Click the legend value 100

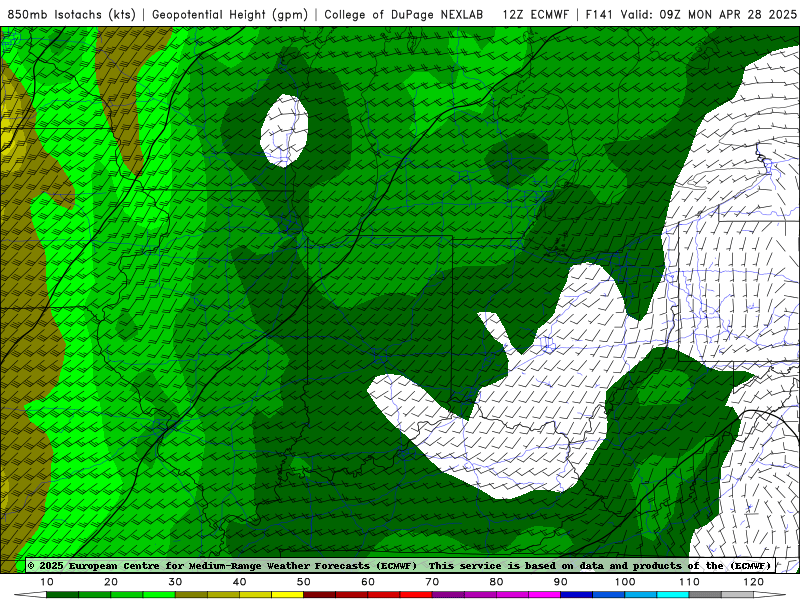[625, 582]
